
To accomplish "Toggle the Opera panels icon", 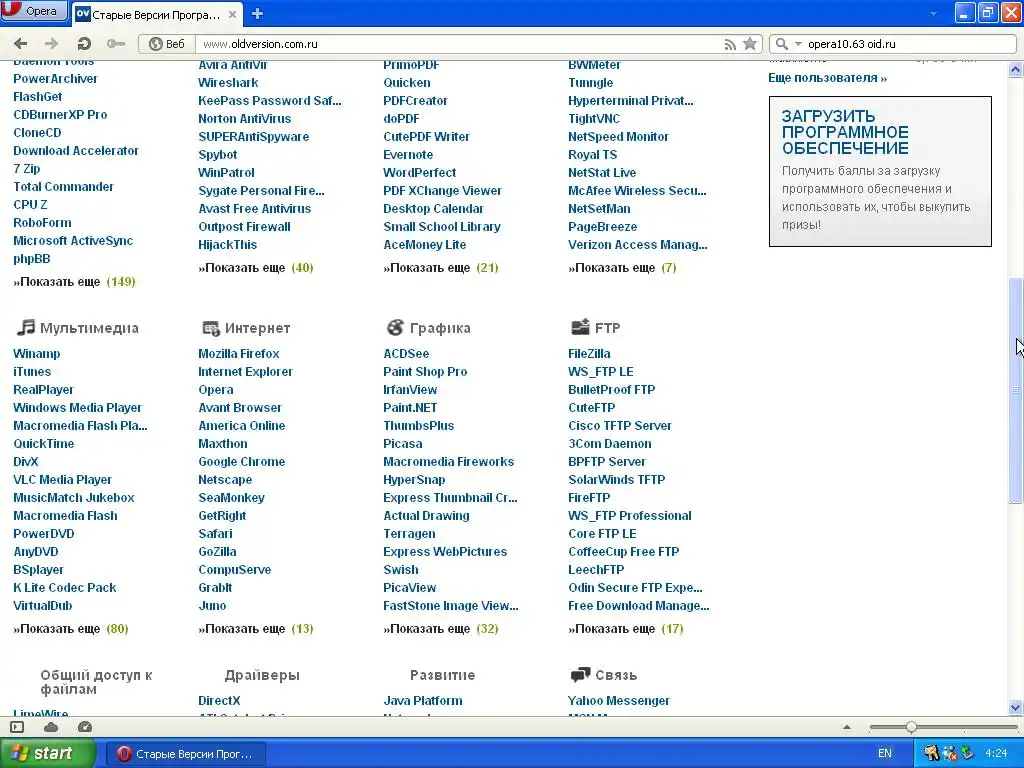I will (17, 727).
